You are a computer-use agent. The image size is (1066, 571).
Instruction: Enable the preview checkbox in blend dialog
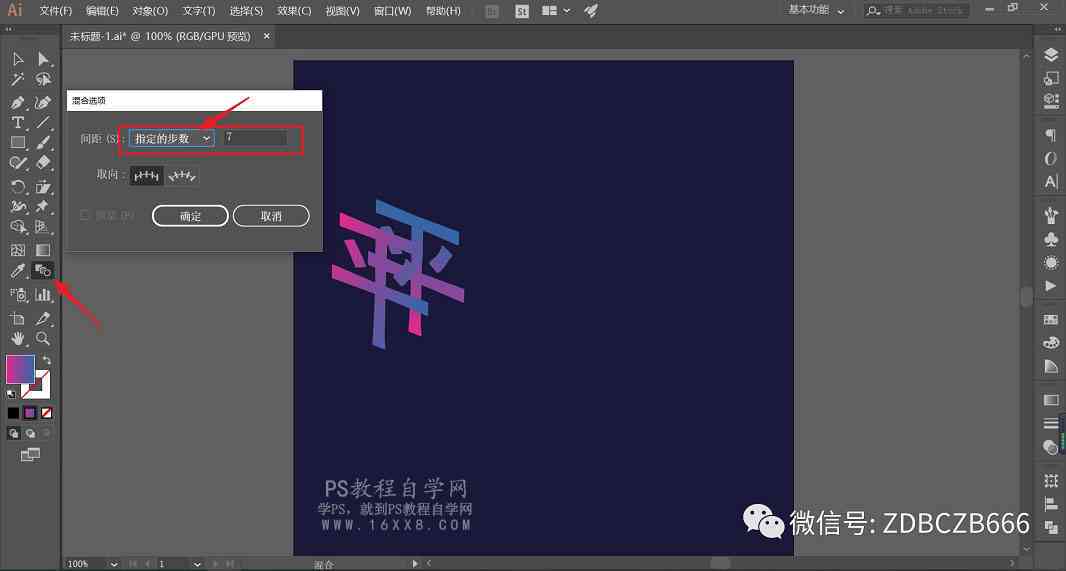tap(85, 215)
